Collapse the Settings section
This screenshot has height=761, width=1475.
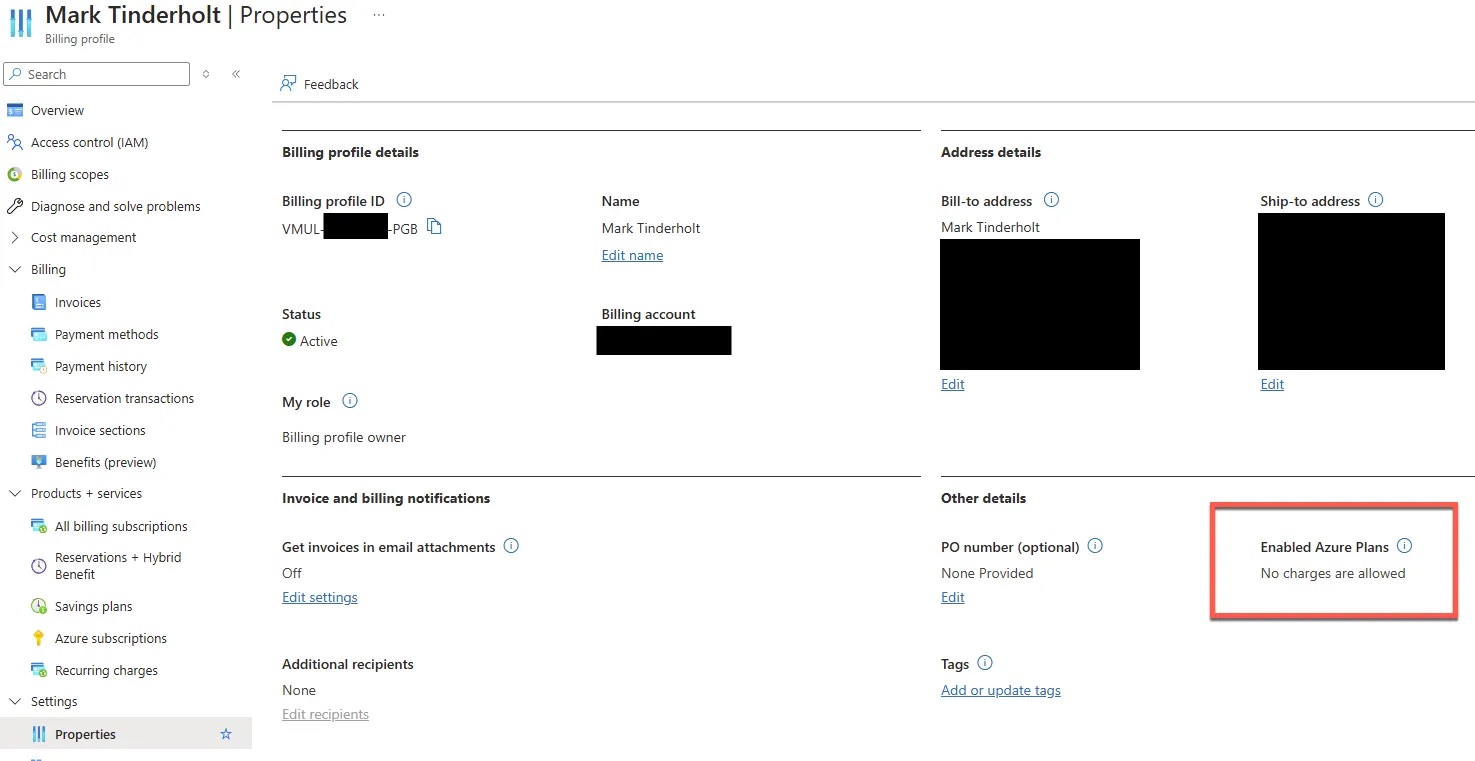click(x=15, y=702)
